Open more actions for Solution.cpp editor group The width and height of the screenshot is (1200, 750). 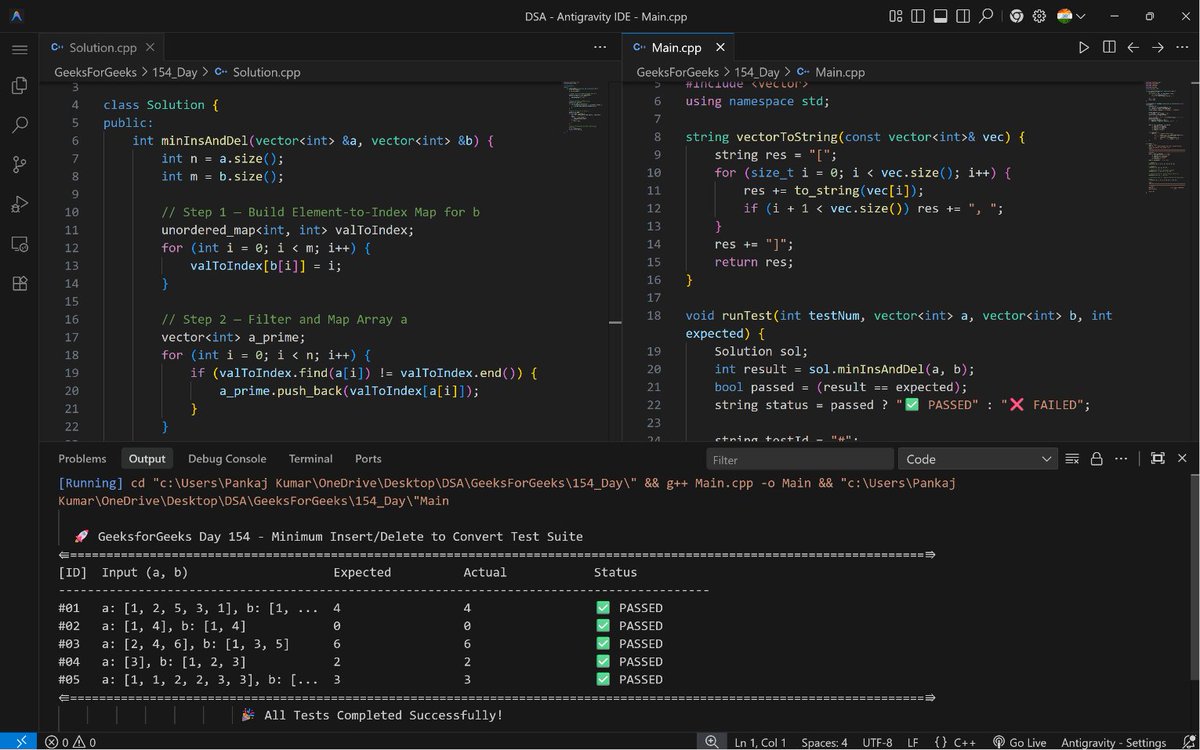click(600, 47)
